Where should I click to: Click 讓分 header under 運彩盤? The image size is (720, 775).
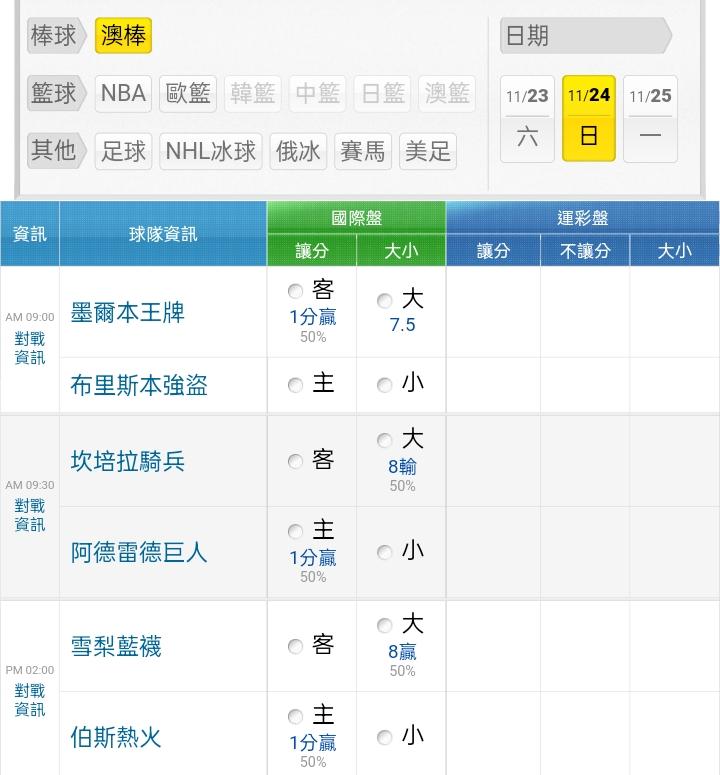click(493, 251)
